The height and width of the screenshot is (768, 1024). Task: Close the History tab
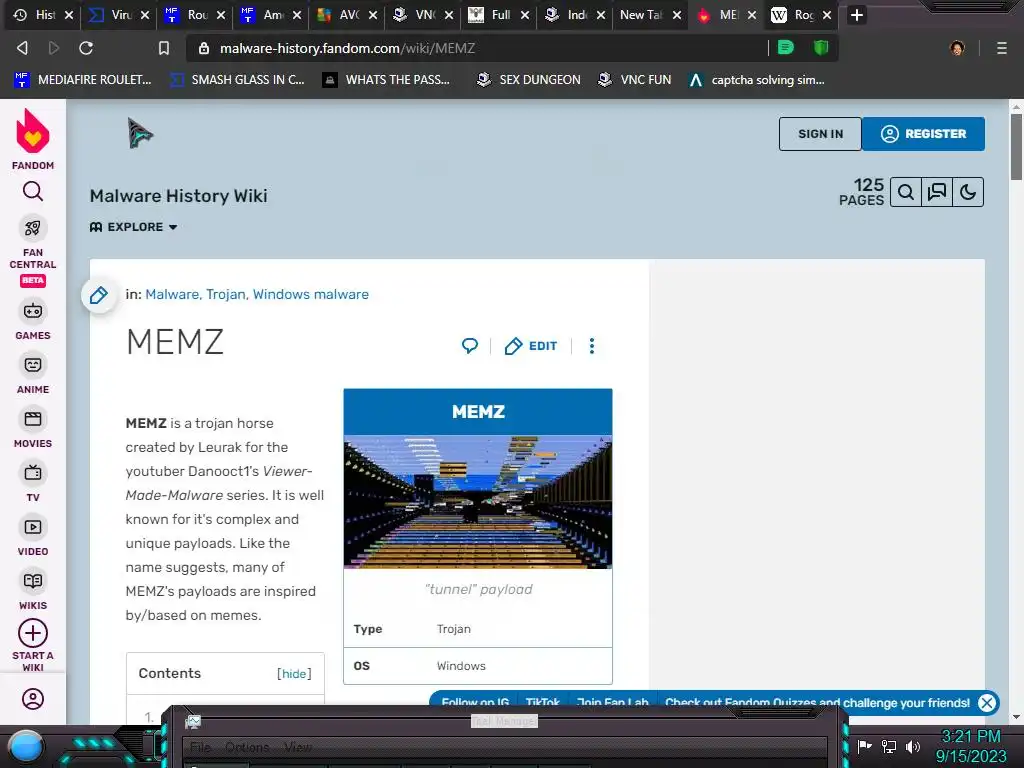coord(69,15)
